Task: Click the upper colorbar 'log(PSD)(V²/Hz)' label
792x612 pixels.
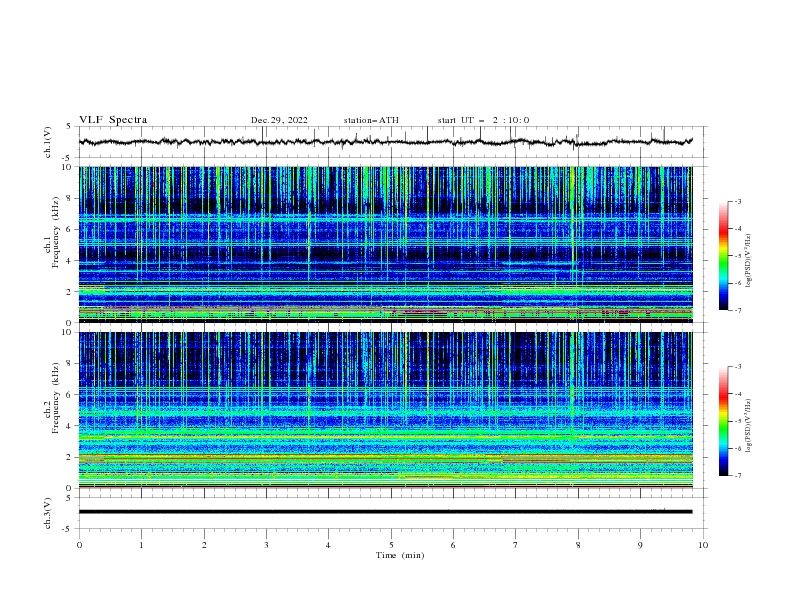Action: pos(749,261)
